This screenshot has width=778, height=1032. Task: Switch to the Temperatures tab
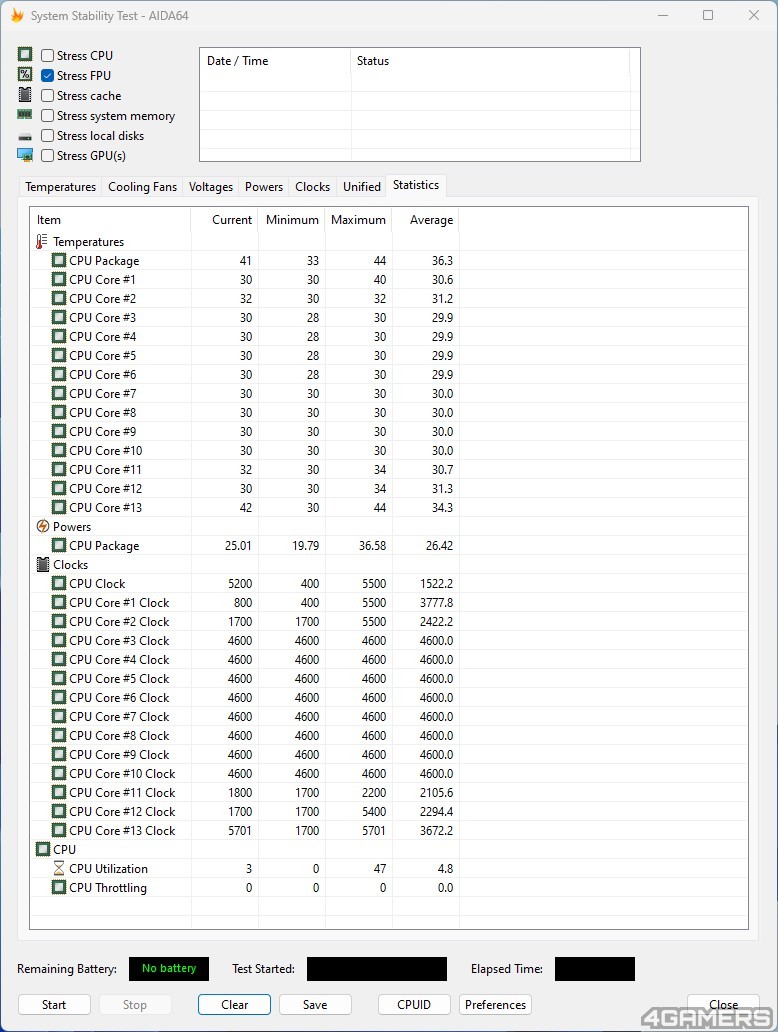[x=61, y=187]
